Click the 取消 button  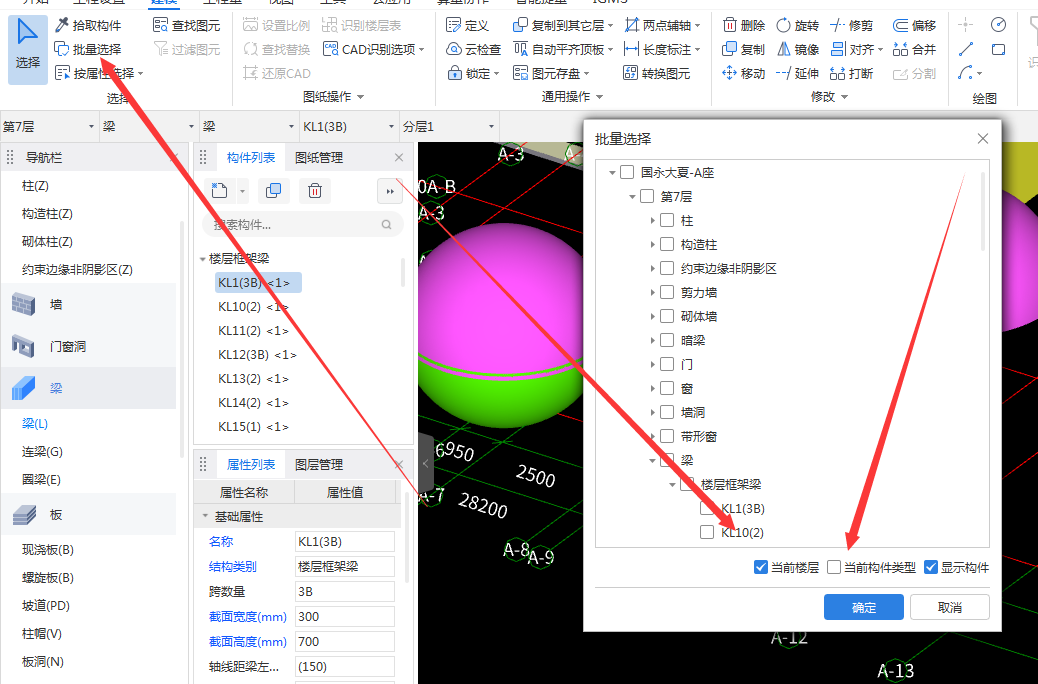tap(950, 607)
